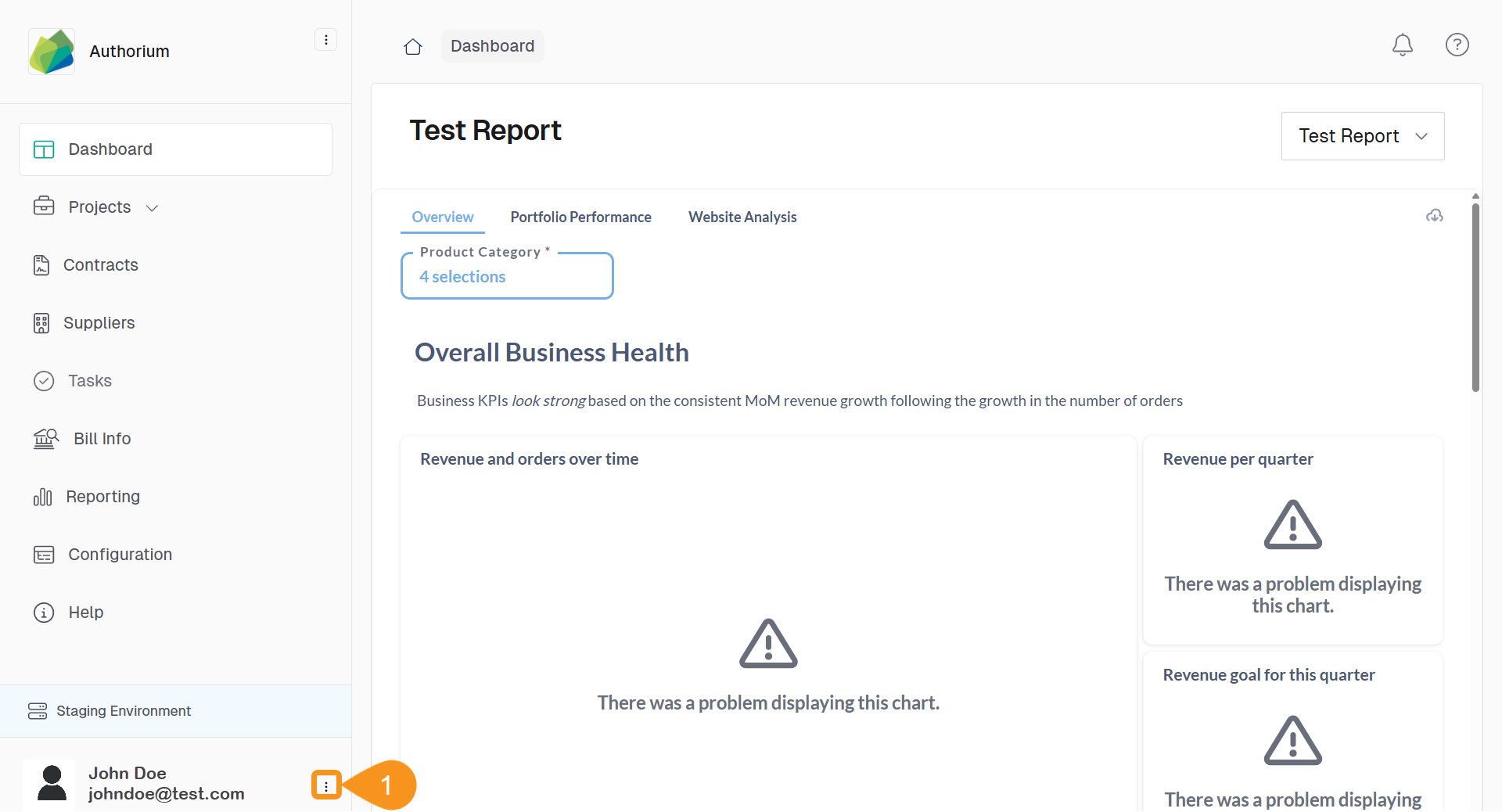This screenshot has width=1502, height=812.
Task: Expand the Projects menu chevron
Action: (x=153, y=208)
